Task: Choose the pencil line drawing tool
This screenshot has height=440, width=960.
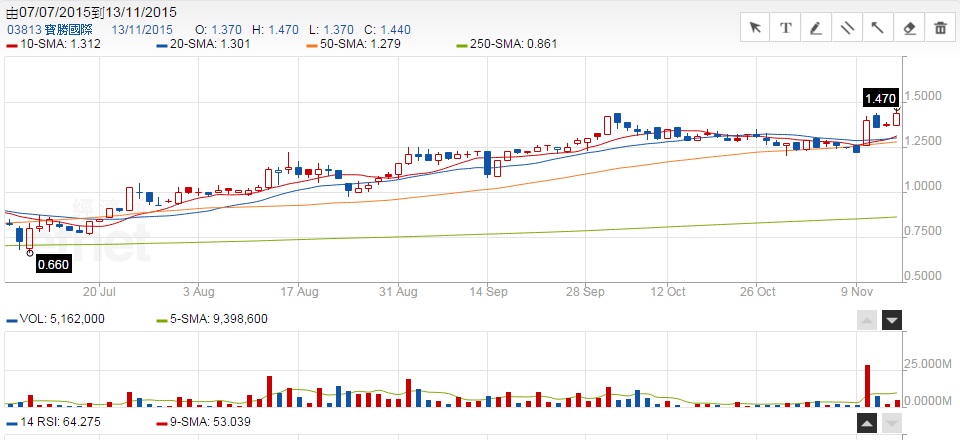Action: (x=817, y=27)
